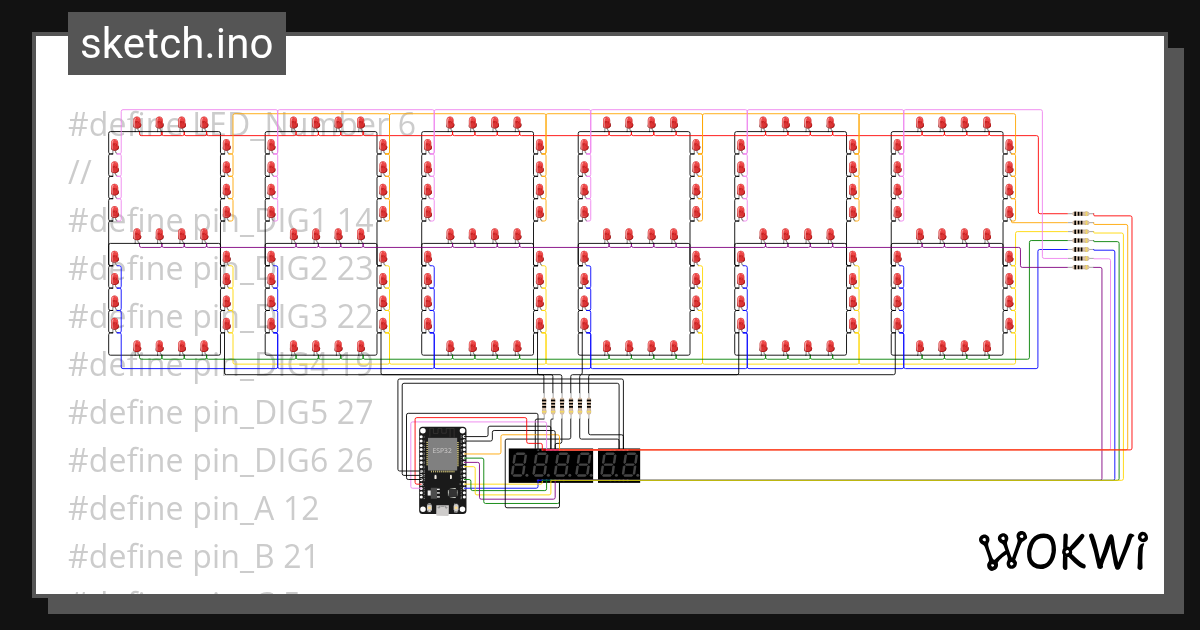Click the code line defining pin_A 12

193,508
